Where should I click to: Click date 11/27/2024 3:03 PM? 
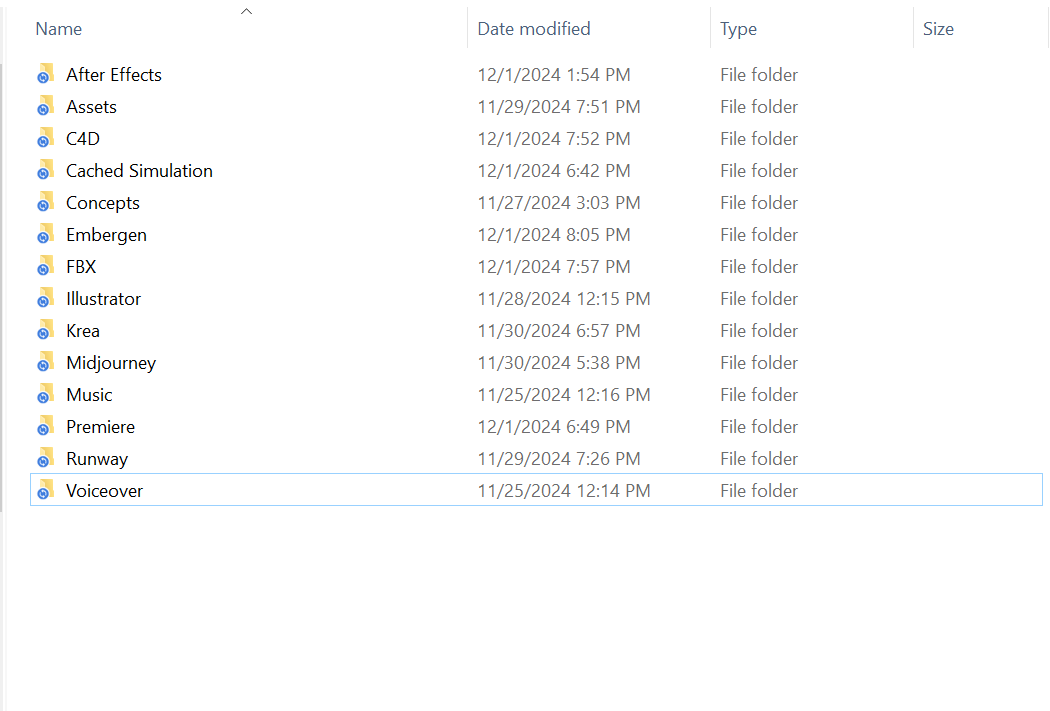click(x=559, y=203)
